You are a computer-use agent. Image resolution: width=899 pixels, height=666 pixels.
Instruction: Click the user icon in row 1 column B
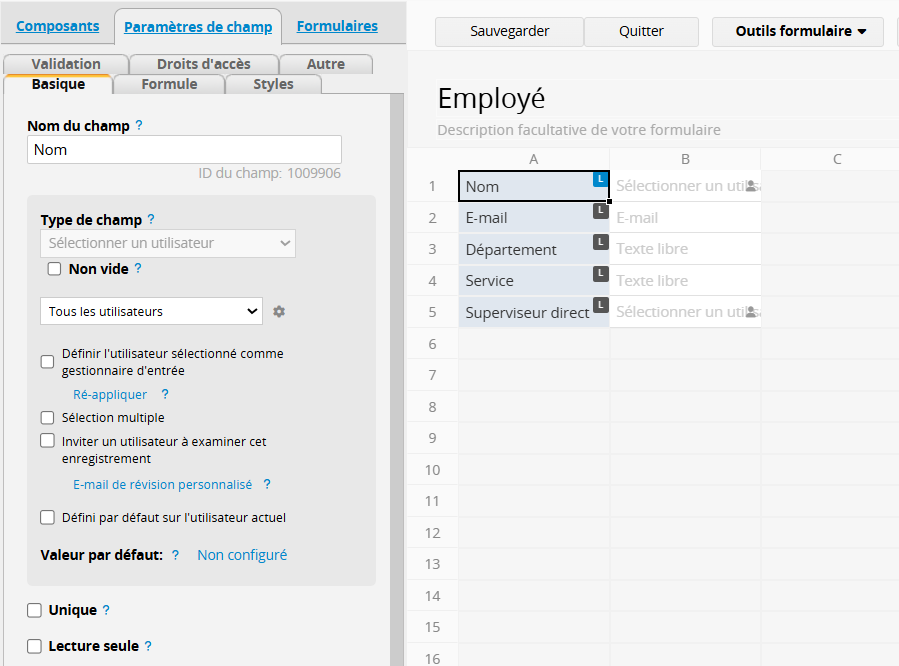tap(751, 186)
